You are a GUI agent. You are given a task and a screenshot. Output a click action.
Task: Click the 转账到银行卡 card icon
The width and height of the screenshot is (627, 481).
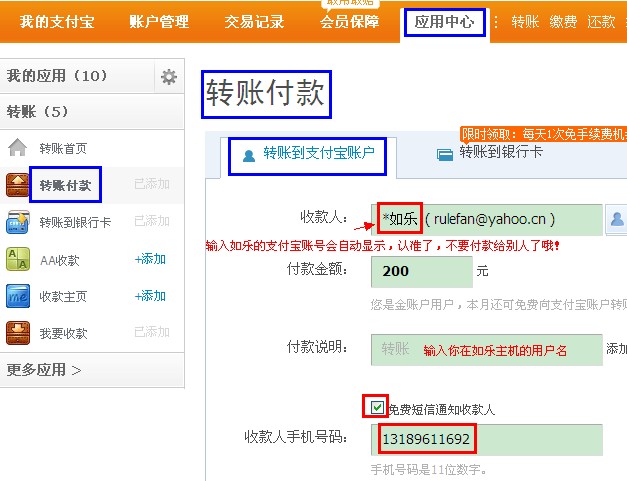click(x=18, y=222)
